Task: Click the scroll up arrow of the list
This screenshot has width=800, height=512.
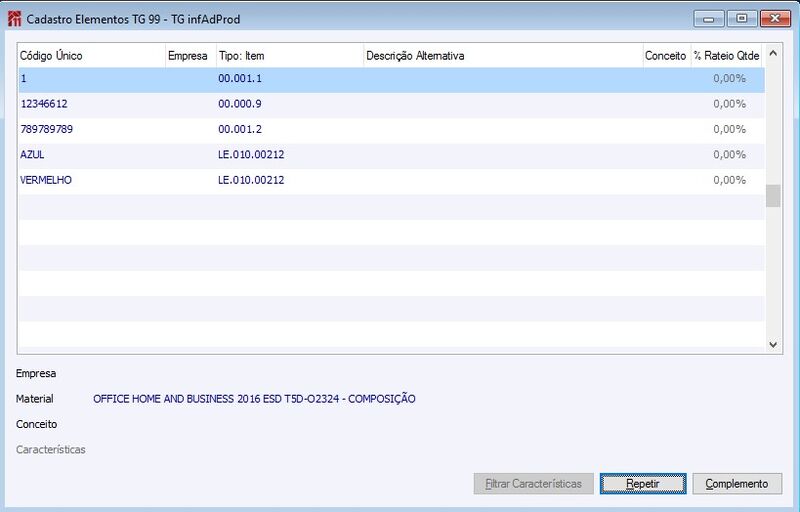Action: coord(773,54)
